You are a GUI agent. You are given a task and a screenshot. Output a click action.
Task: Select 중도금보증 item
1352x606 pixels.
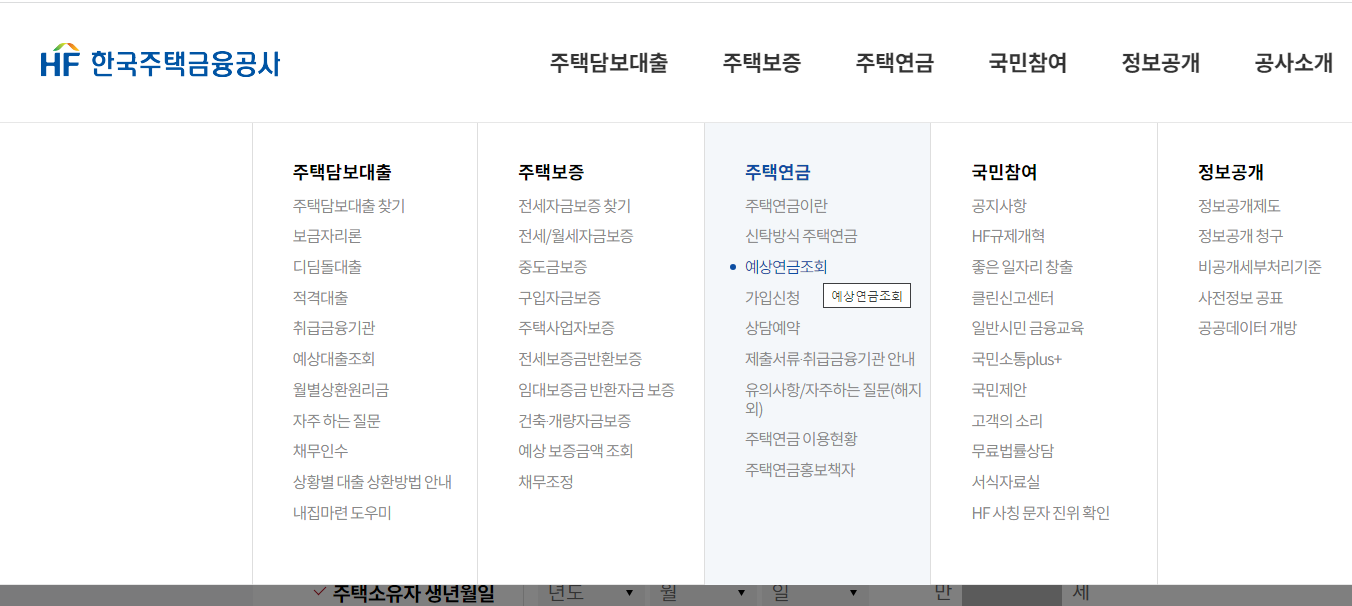point(552,267)
